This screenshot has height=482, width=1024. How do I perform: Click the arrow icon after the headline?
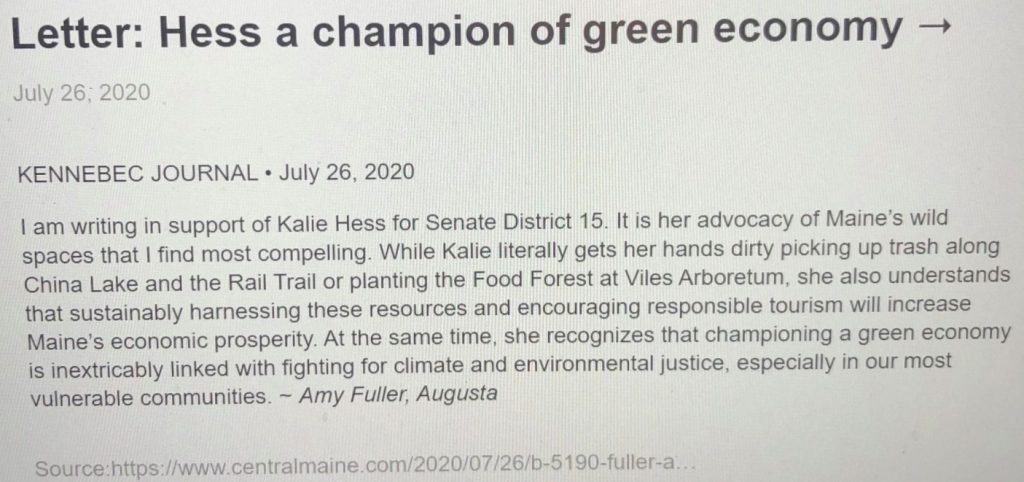[931, 29]
